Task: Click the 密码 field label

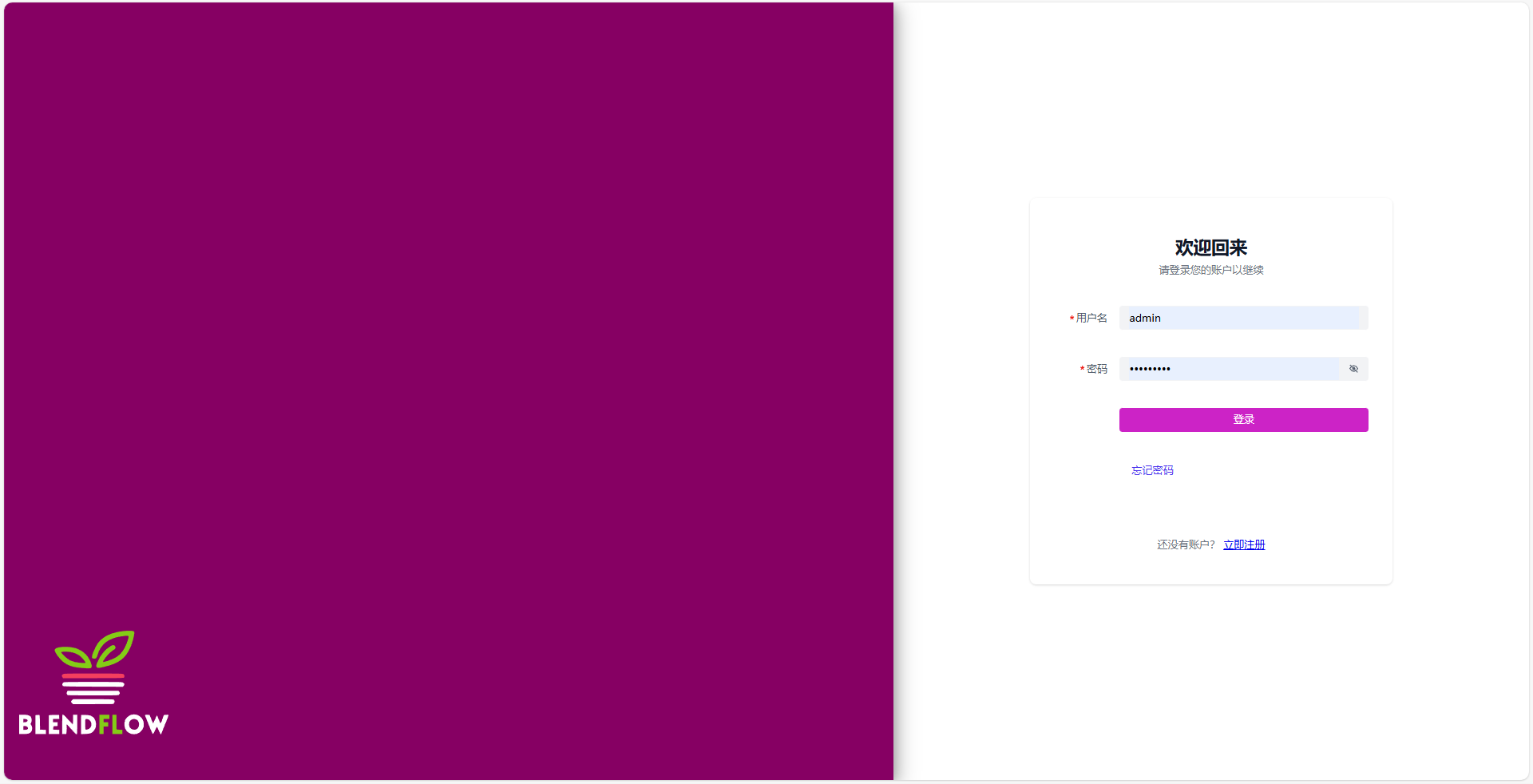Action: [x=1097, y=369]
